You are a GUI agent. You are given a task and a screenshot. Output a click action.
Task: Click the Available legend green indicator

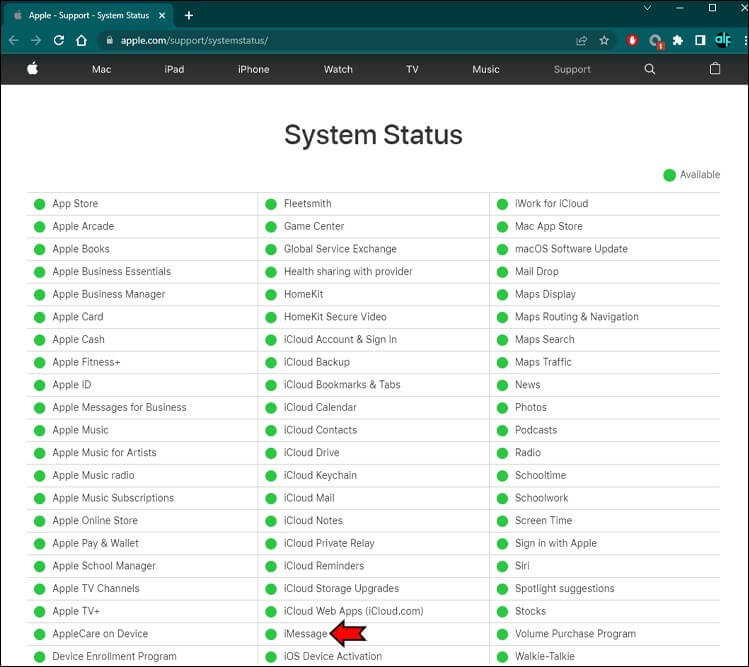click(669, 175)
